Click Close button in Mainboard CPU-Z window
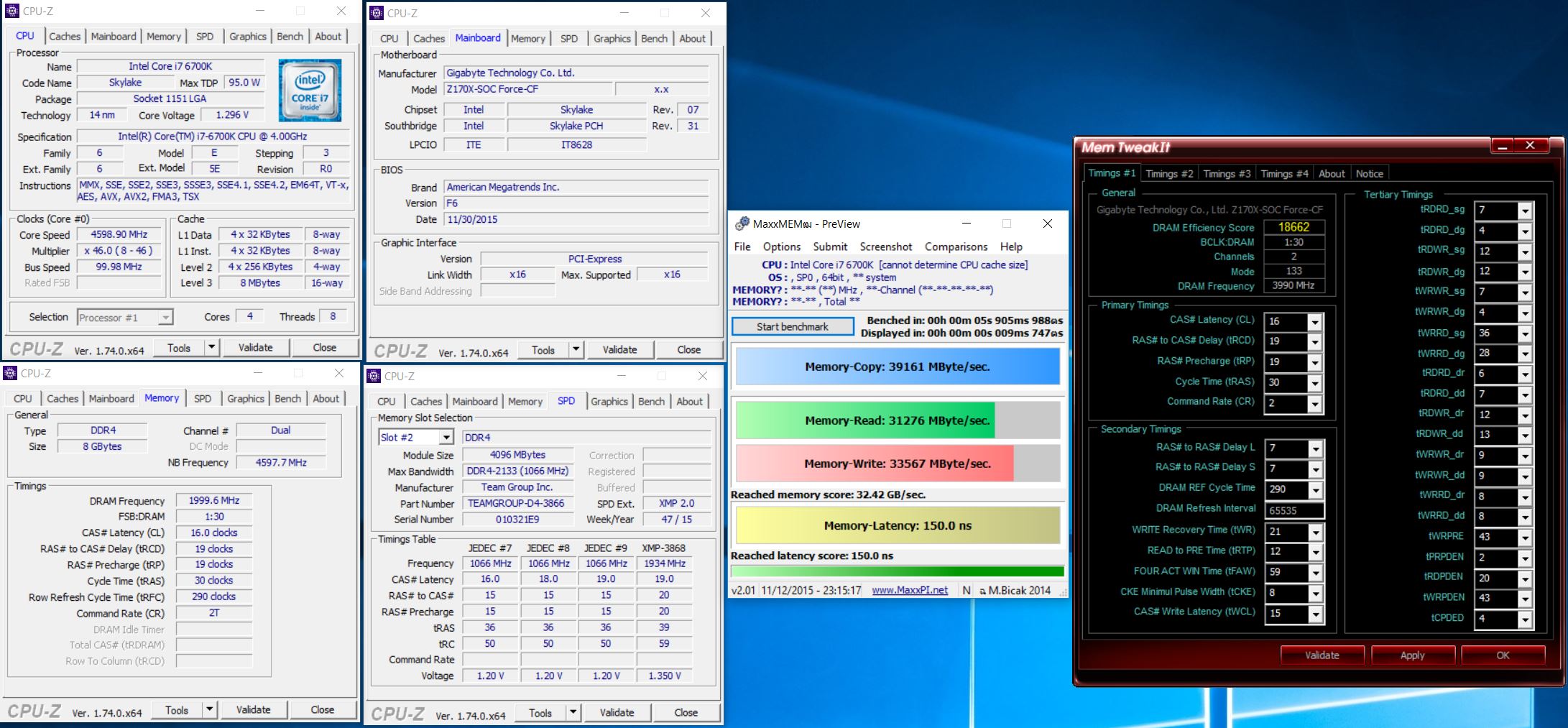Screen dimensions: 1568x728 click(688, 349)
